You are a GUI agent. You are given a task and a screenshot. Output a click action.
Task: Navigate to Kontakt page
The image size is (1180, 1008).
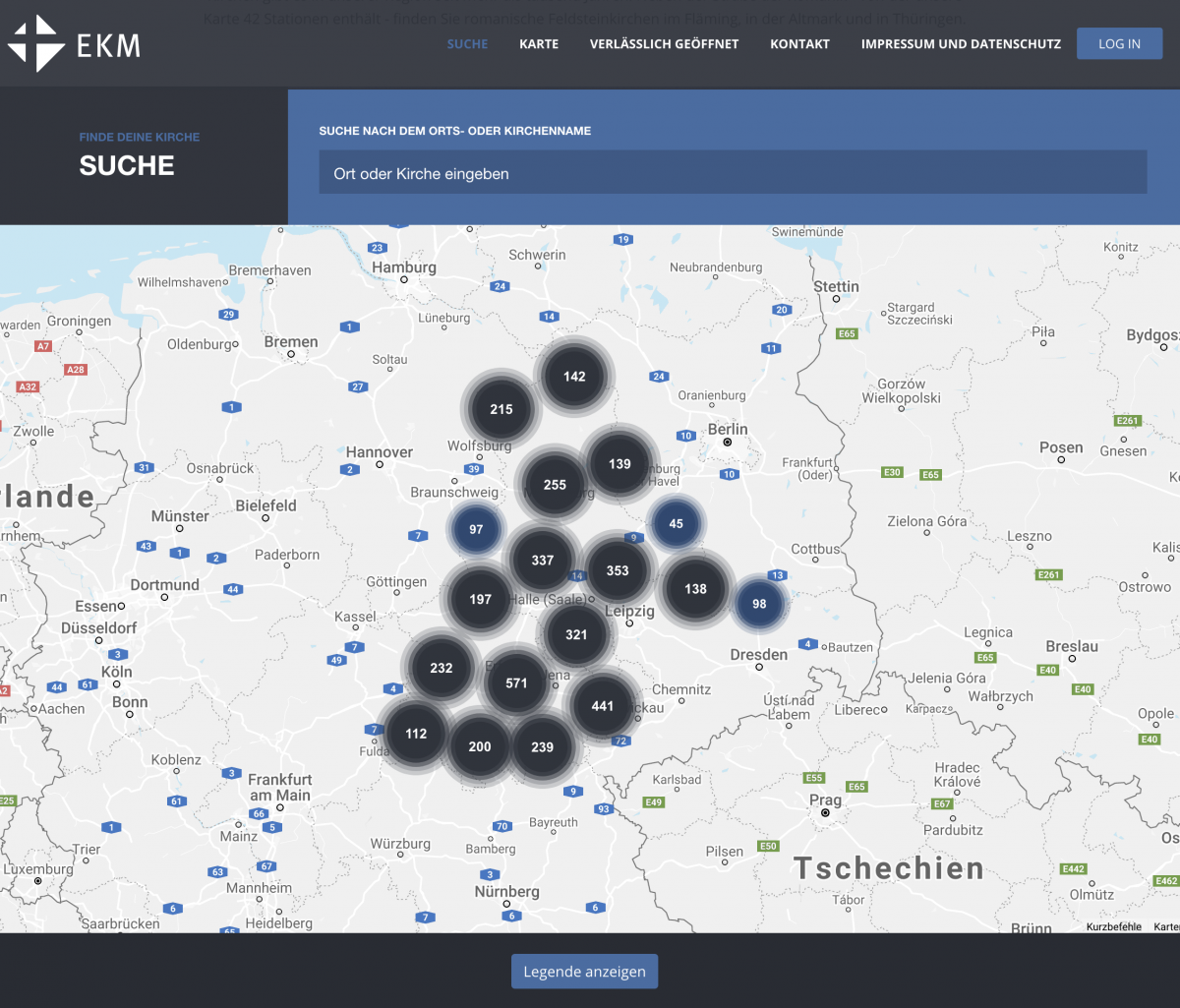[799, 44]
